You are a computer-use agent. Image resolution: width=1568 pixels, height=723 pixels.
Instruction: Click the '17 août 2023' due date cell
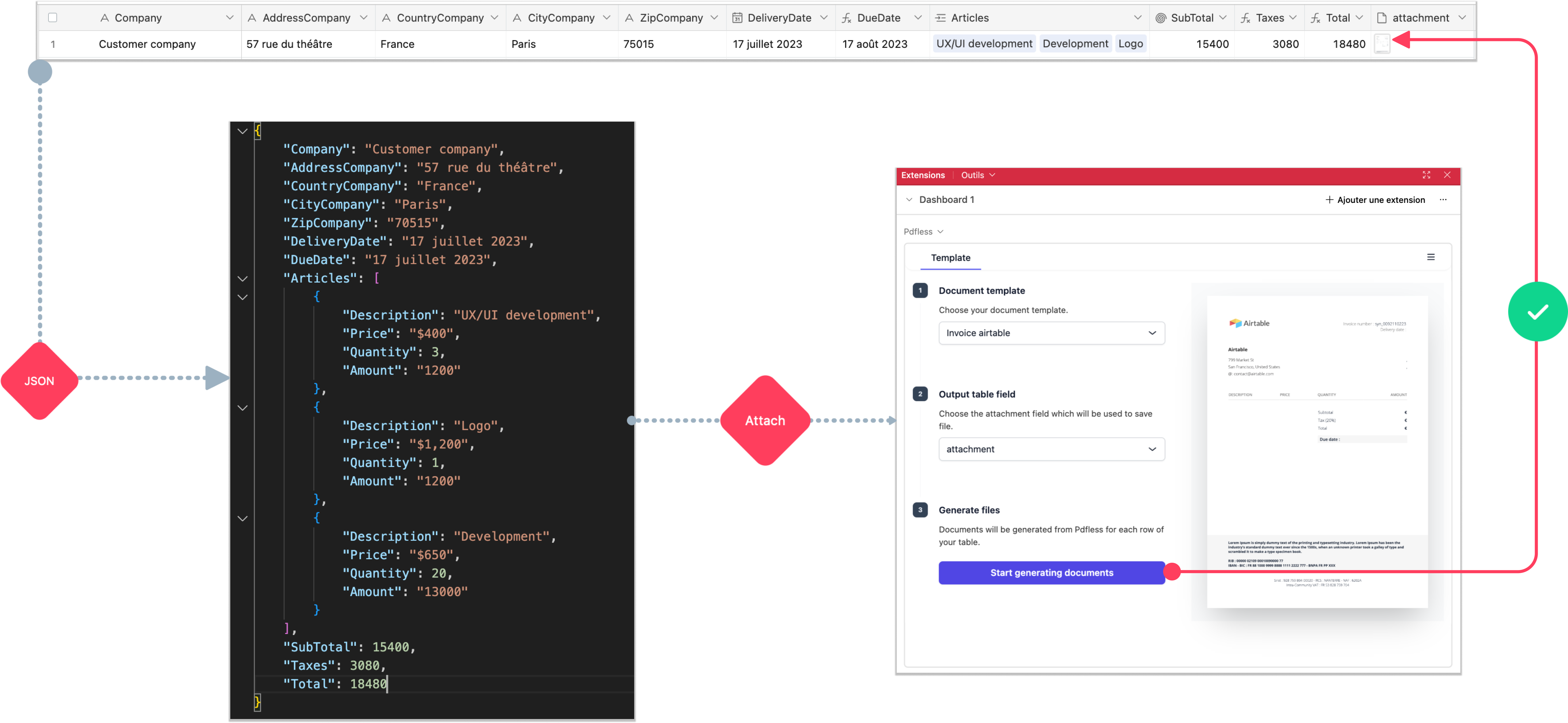pyautogui.click(x=882, y=44)
